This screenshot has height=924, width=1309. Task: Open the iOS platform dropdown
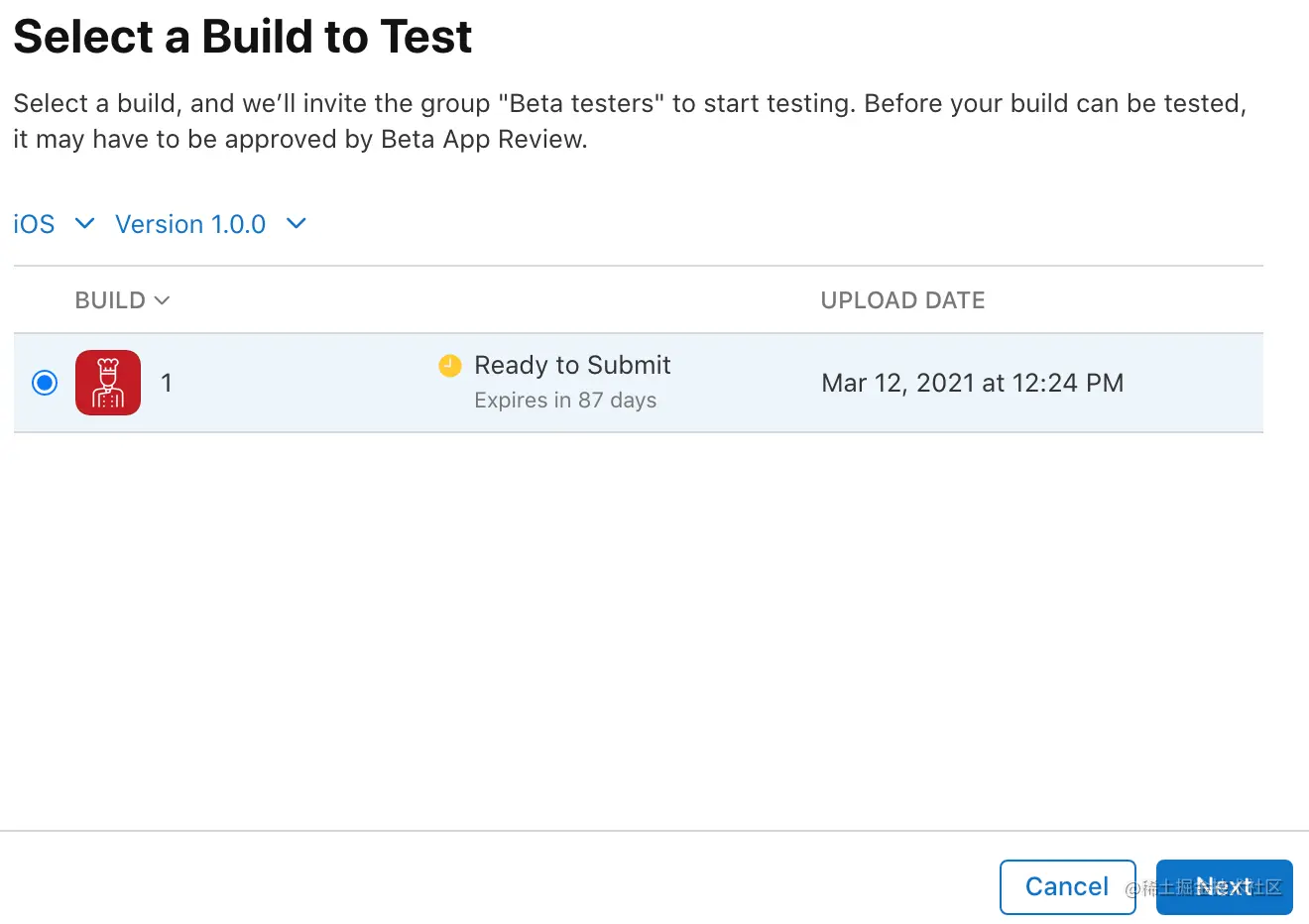pyautogui.click(x=54, y=224)
